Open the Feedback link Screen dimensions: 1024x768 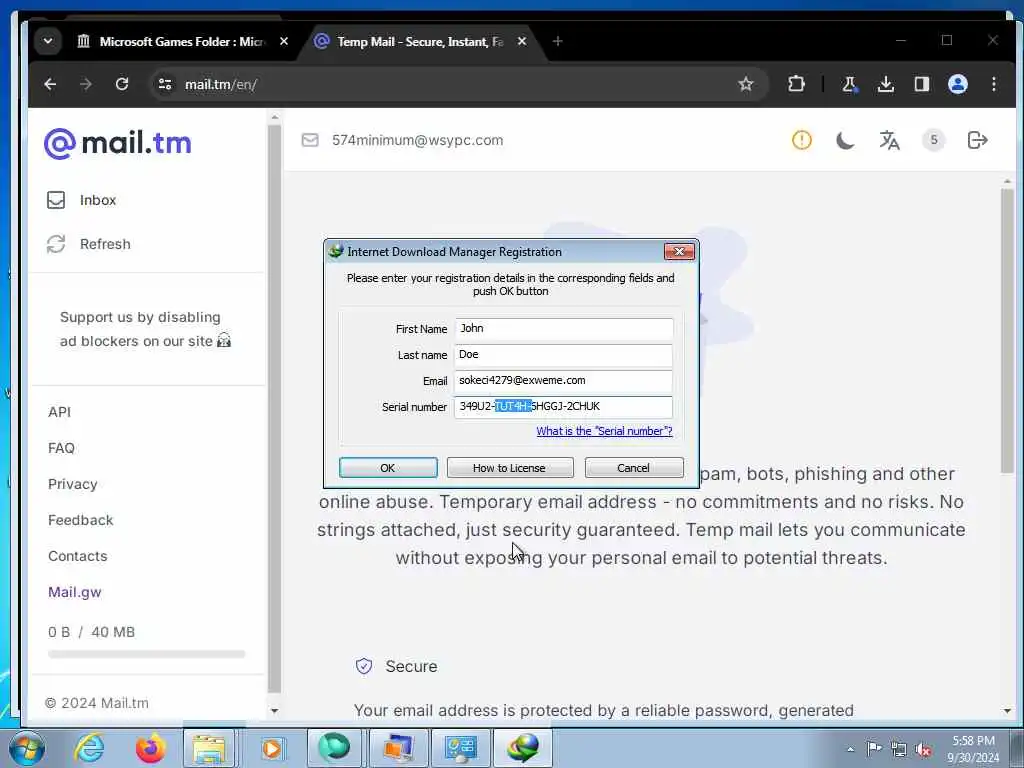(80, 520)
